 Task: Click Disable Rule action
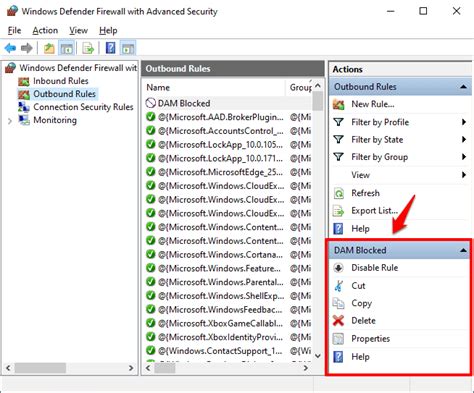375,268
